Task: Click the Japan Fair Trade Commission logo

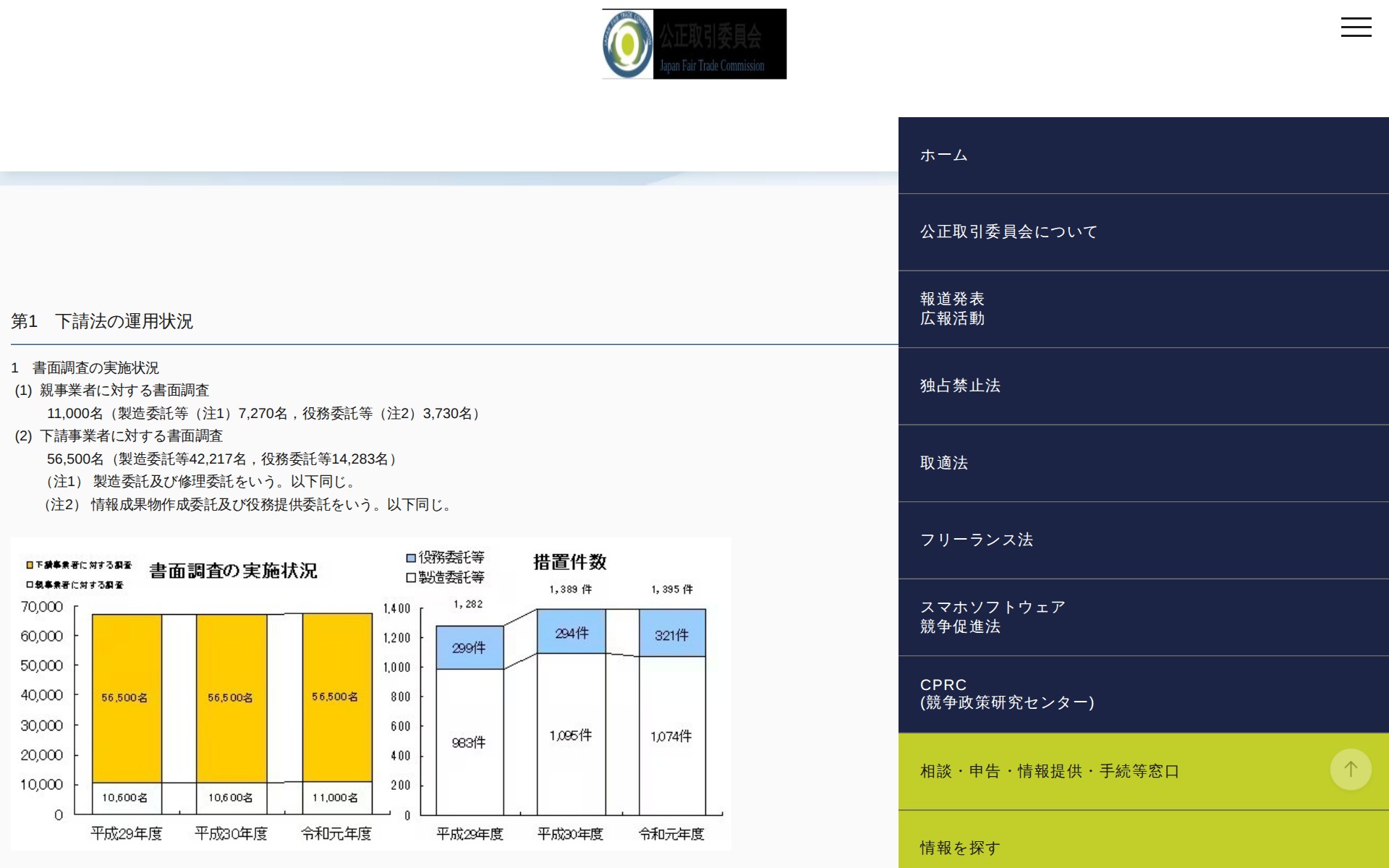Action: [694, 44]
